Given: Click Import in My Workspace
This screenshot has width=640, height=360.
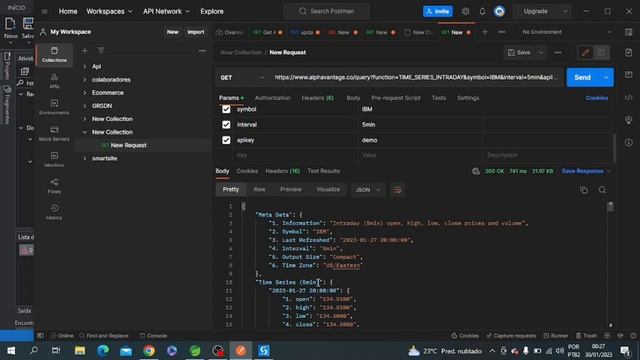Looking at the screenshot, I should coord(196,32).
